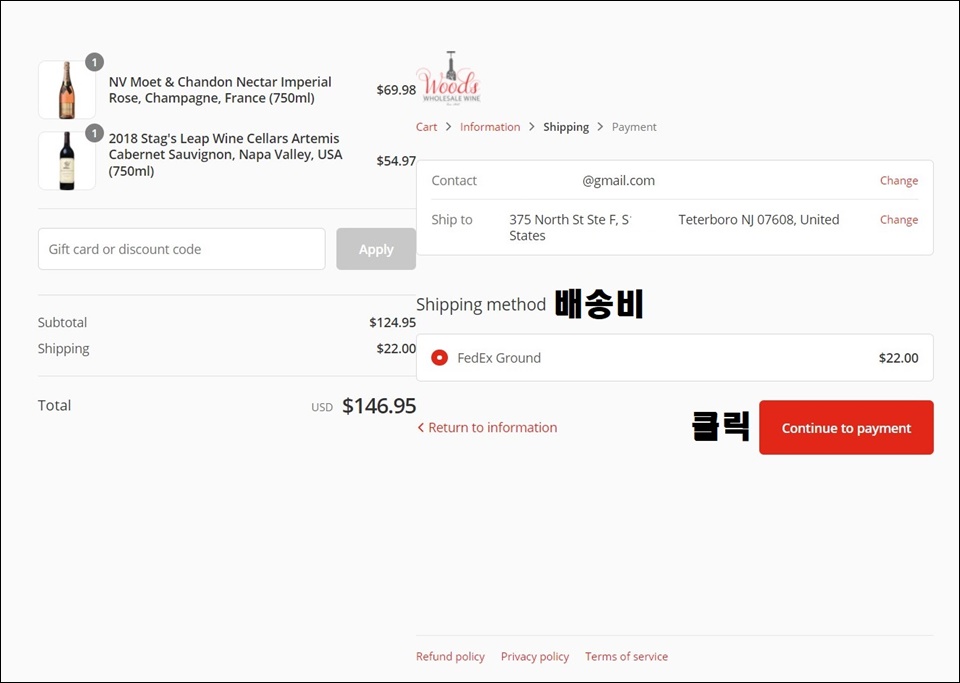The image size is (960, 683).
Task: Click the USD currency label
Action: coord(322,408)
